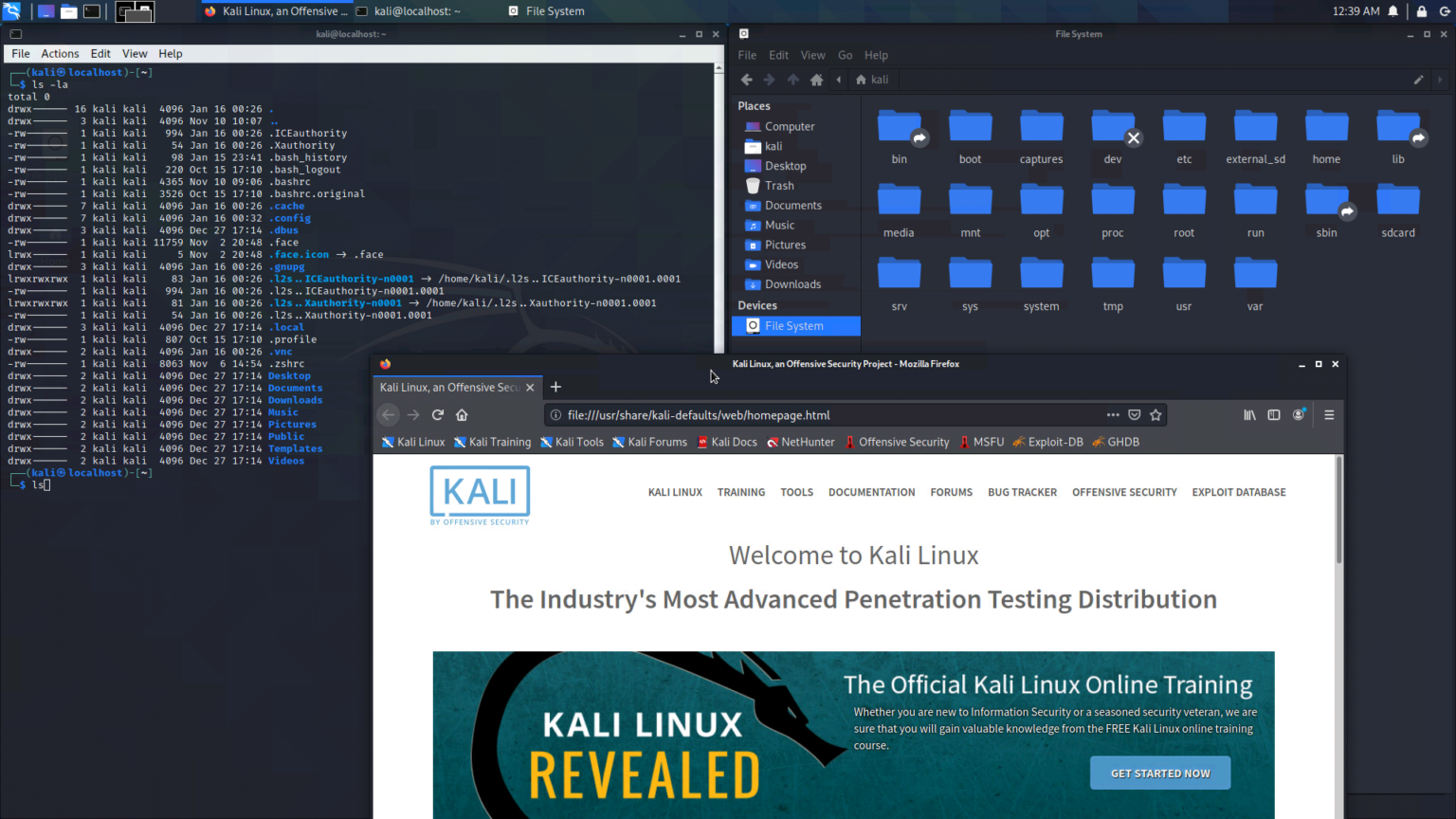Open the page actions ellipsis menu
The width and height of the screenshot is (1456, 819).
pyautogui.click(x=1112, y=414)
